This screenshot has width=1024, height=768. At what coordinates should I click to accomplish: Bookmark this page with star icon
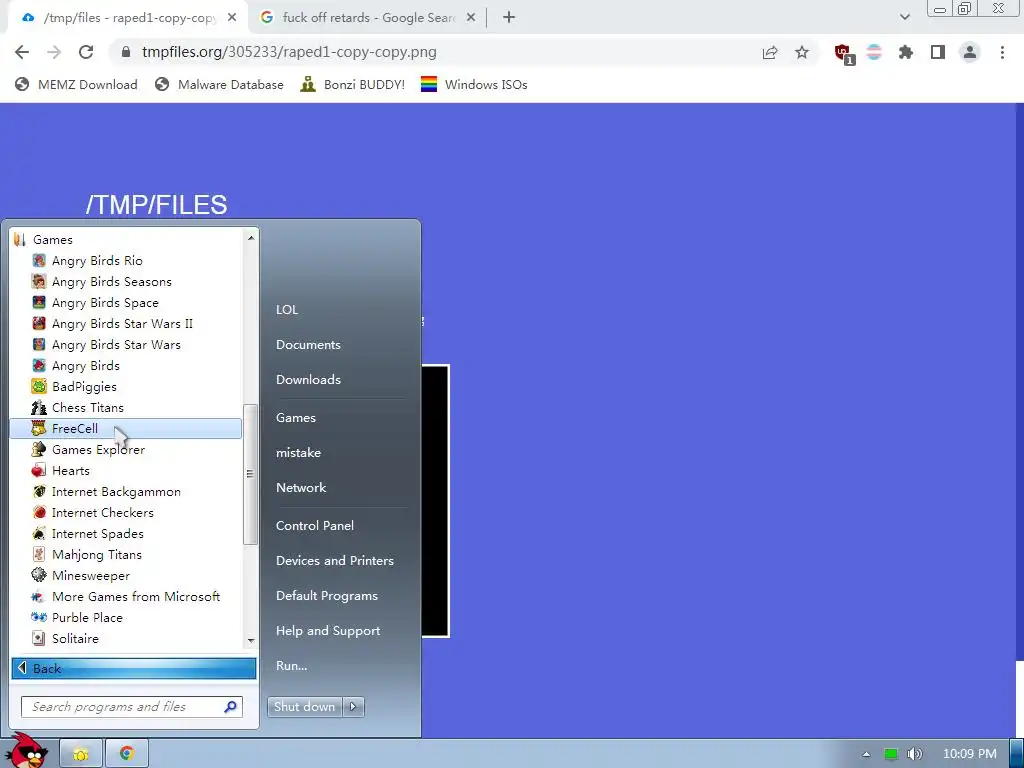pyautogui.click(x=802, y=52)
